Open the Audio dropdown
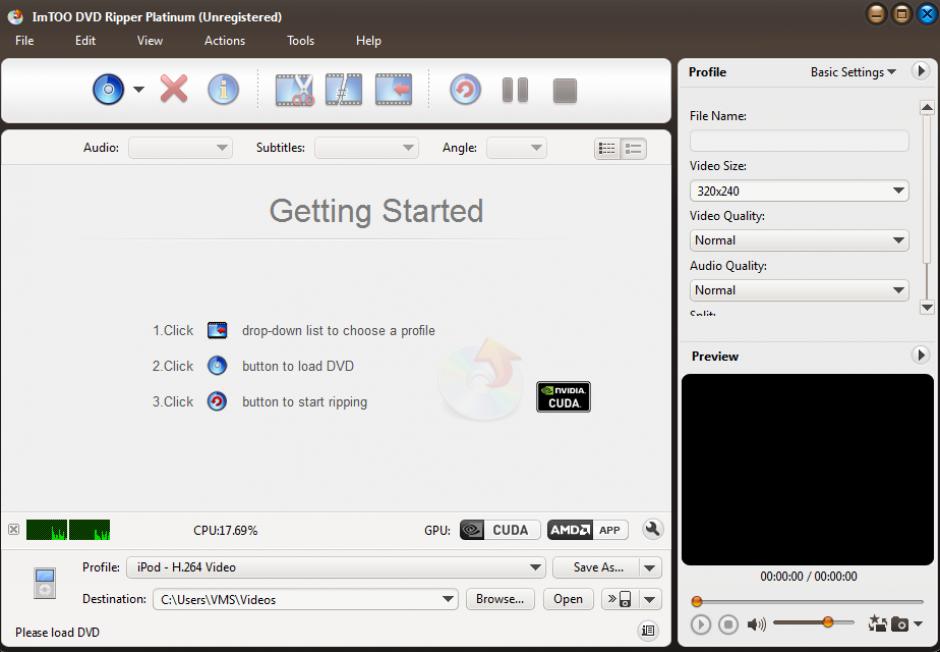940x652 pixels. pos(180,148)
